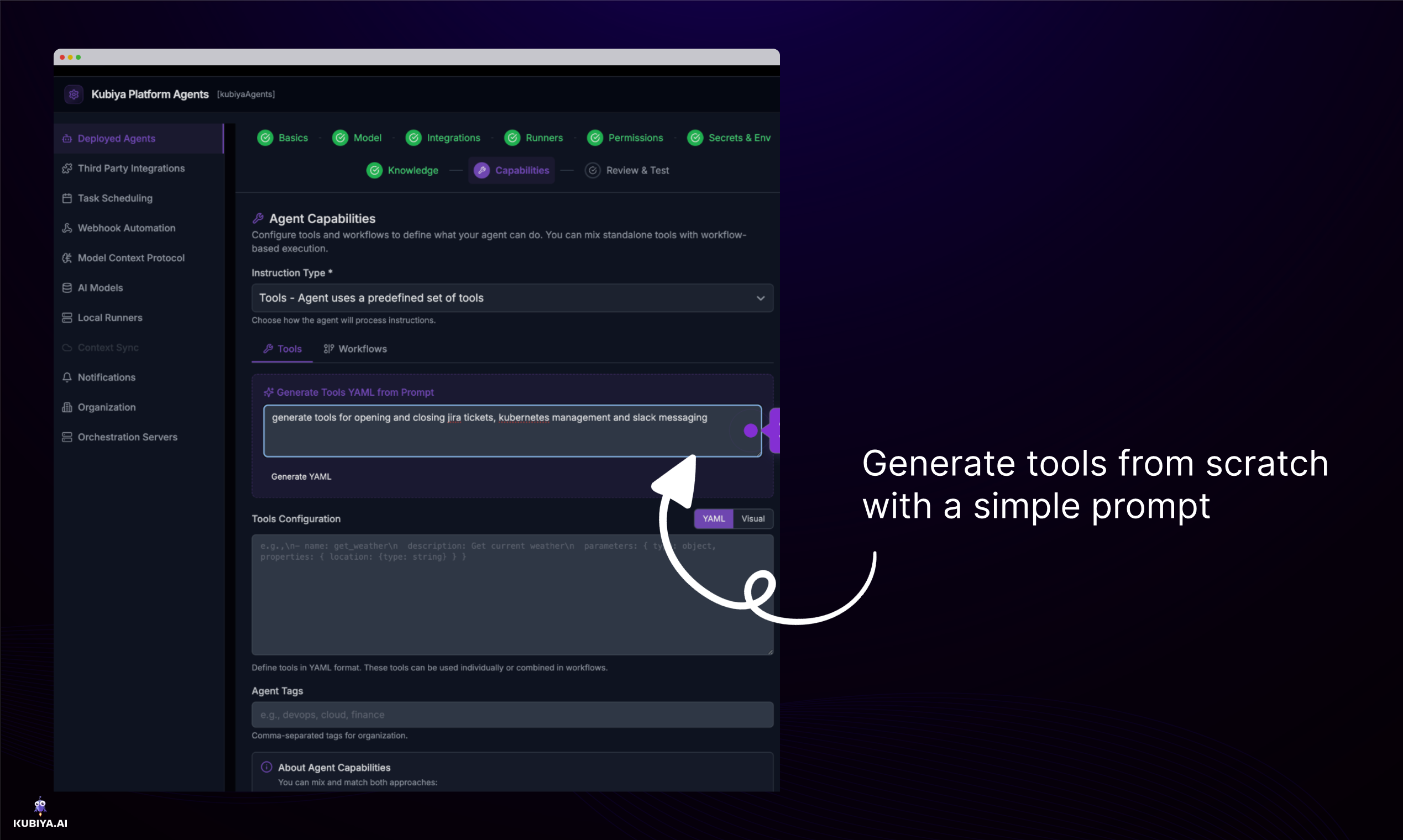
Task: Click the Organization building icon
Action: pyautogui.click(x=67, y=407)
